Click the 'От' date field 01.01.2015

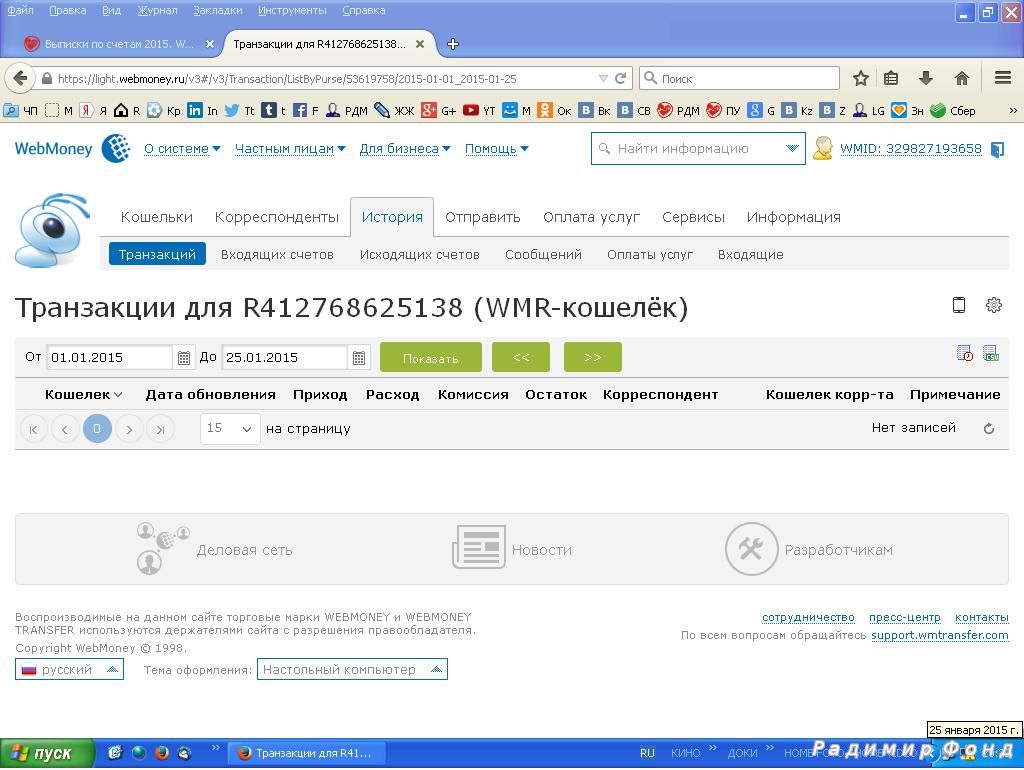tap(109, 357)
